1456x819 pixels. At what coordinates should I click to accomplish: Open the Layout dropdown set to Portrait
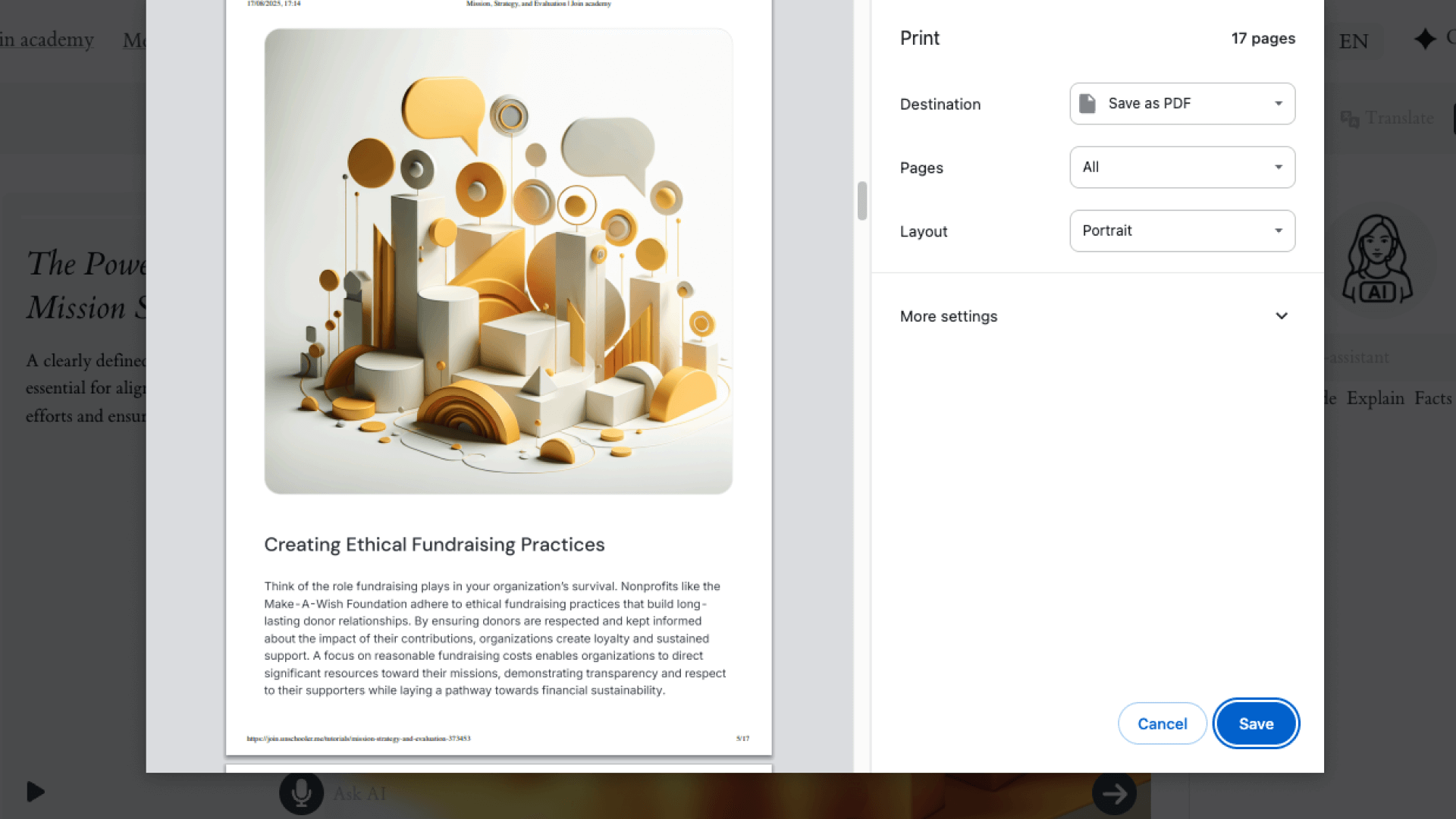click(1182, 231)
